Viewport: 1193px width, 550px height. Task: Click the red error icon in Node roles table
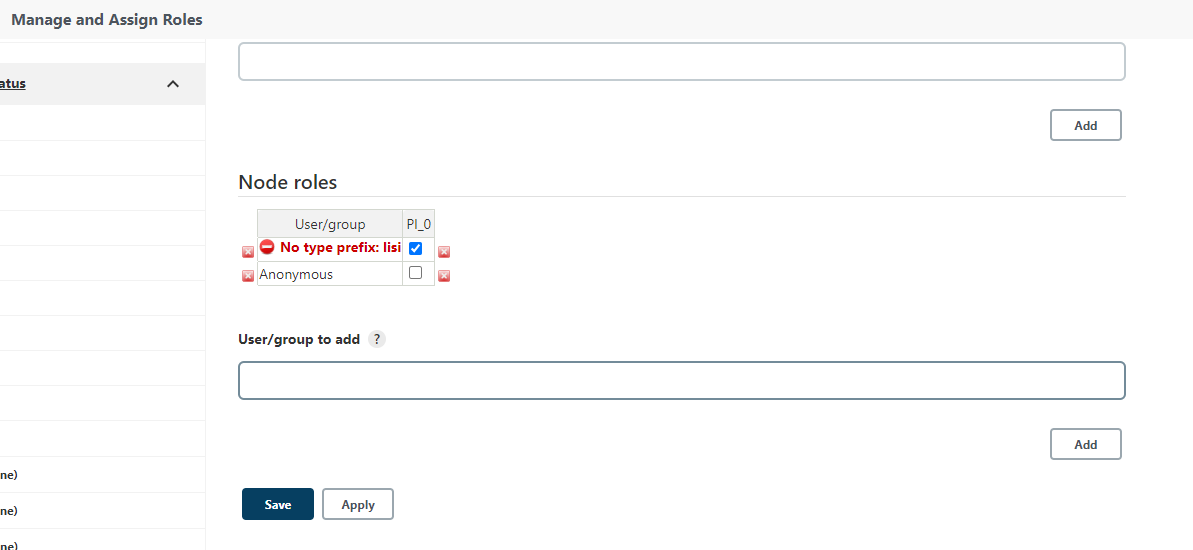coord(267,247)
